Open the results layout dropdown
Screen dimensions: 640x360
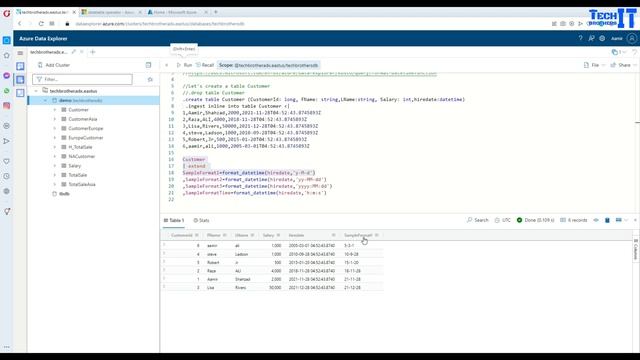point(621,220)
